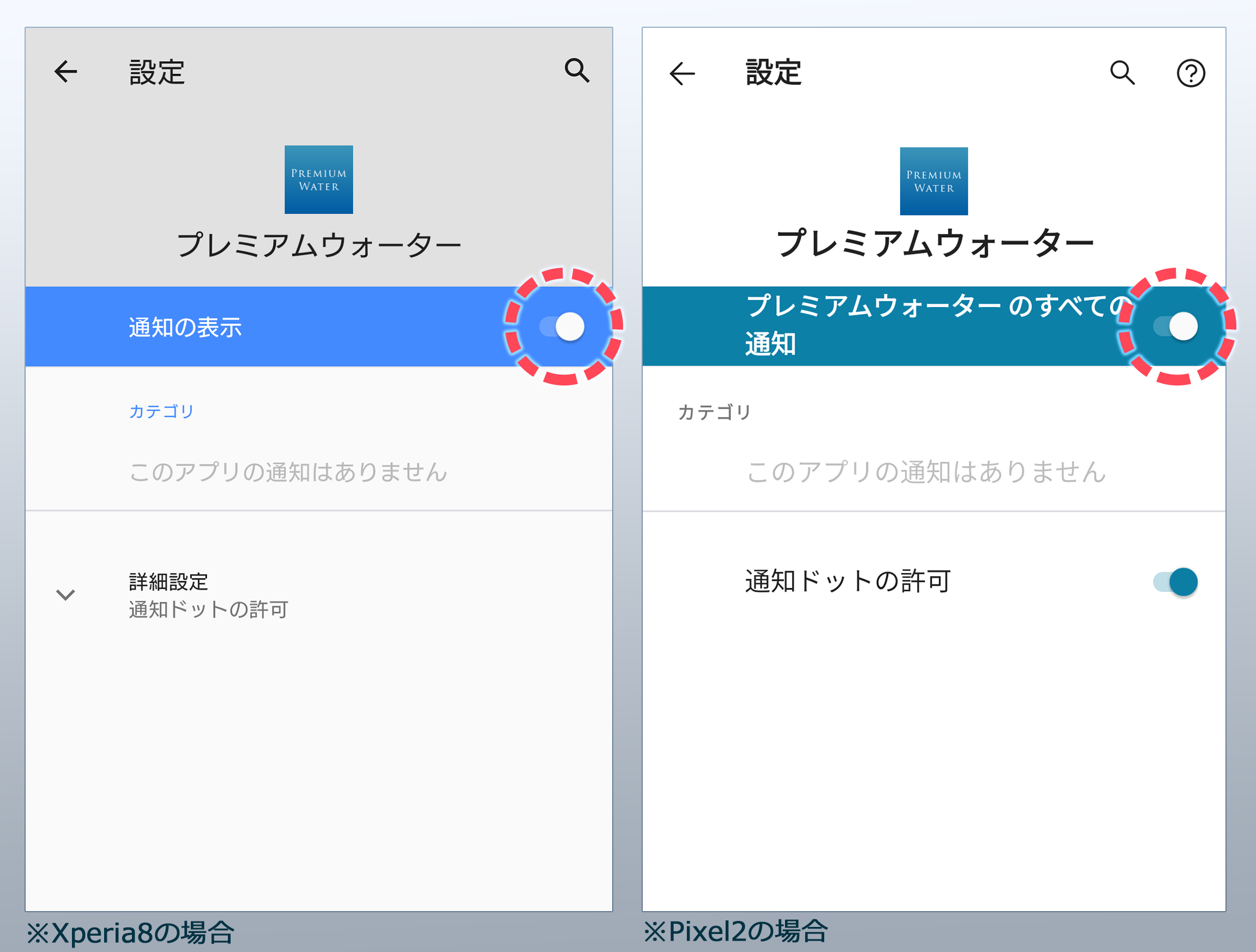This screenshot has width=1256, height=952.
Task: Click blue カテゴリ header on Xperia8
Action: tap(162, 411)
